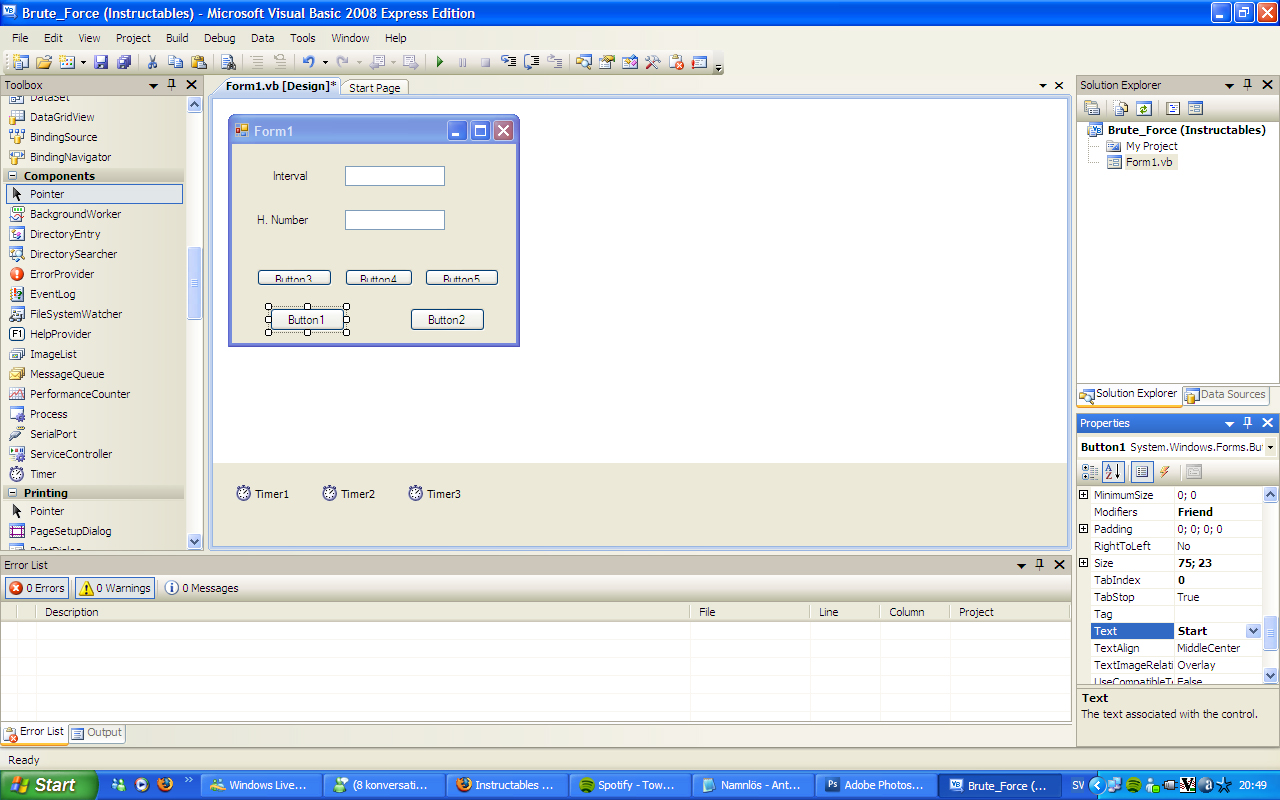Click the Events lightning bolt icon
1280x800 pixels.
click(1164, 472)
